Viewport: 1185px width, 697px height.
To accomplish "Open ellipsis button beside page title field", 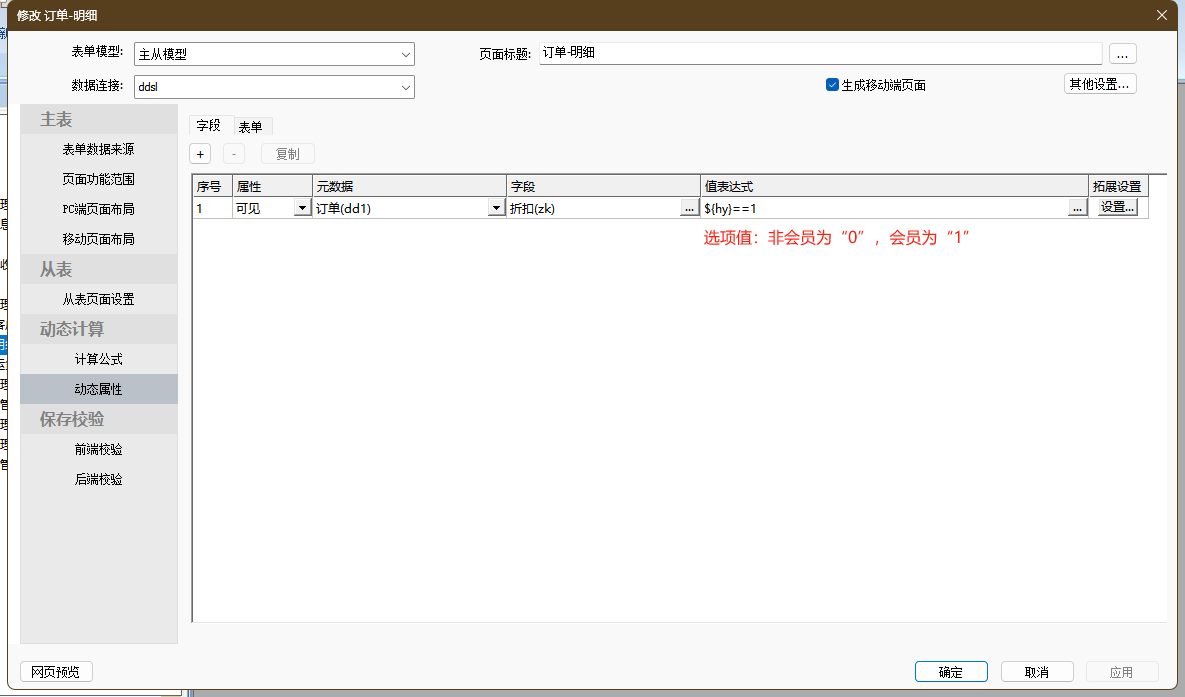I will tap(1122, 54).
